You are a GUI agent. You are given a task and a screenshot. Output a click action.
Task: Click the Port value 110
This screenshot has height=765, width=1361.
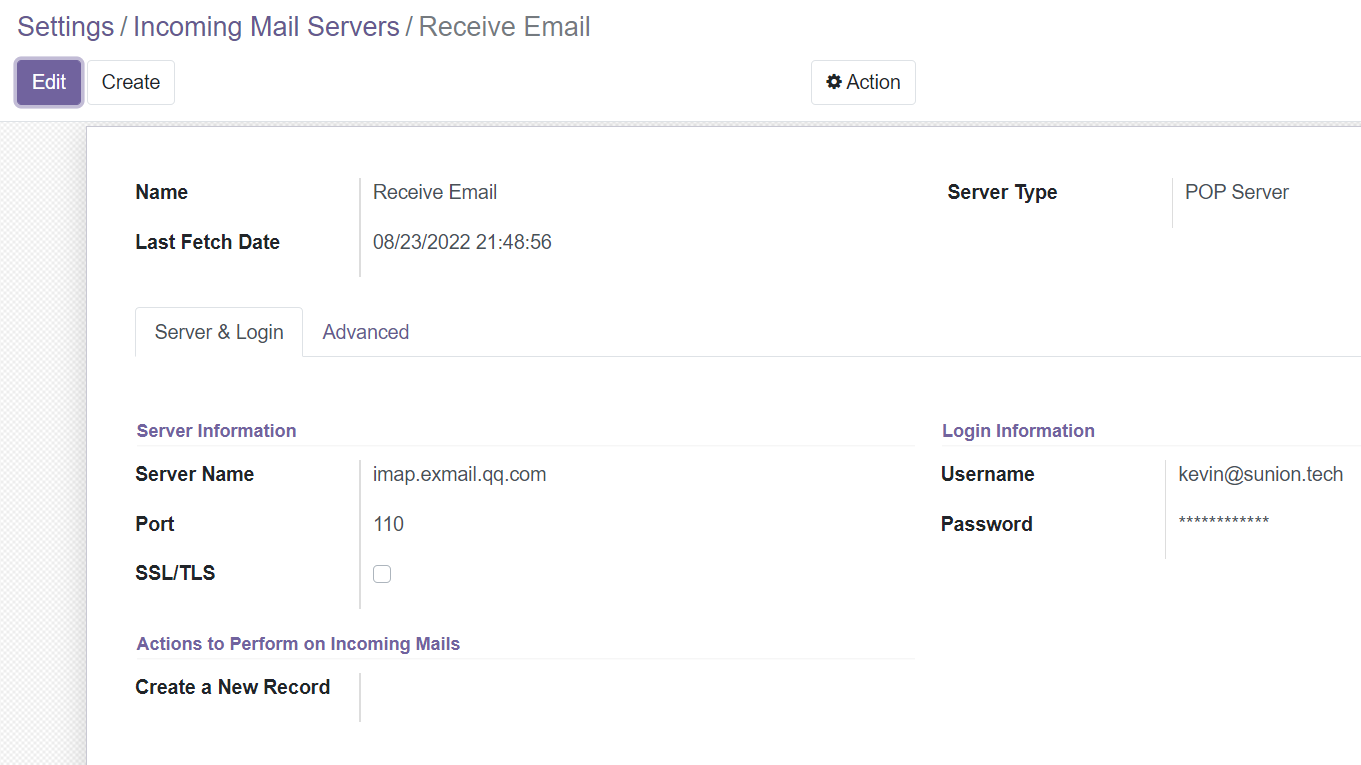coord(388,524)
